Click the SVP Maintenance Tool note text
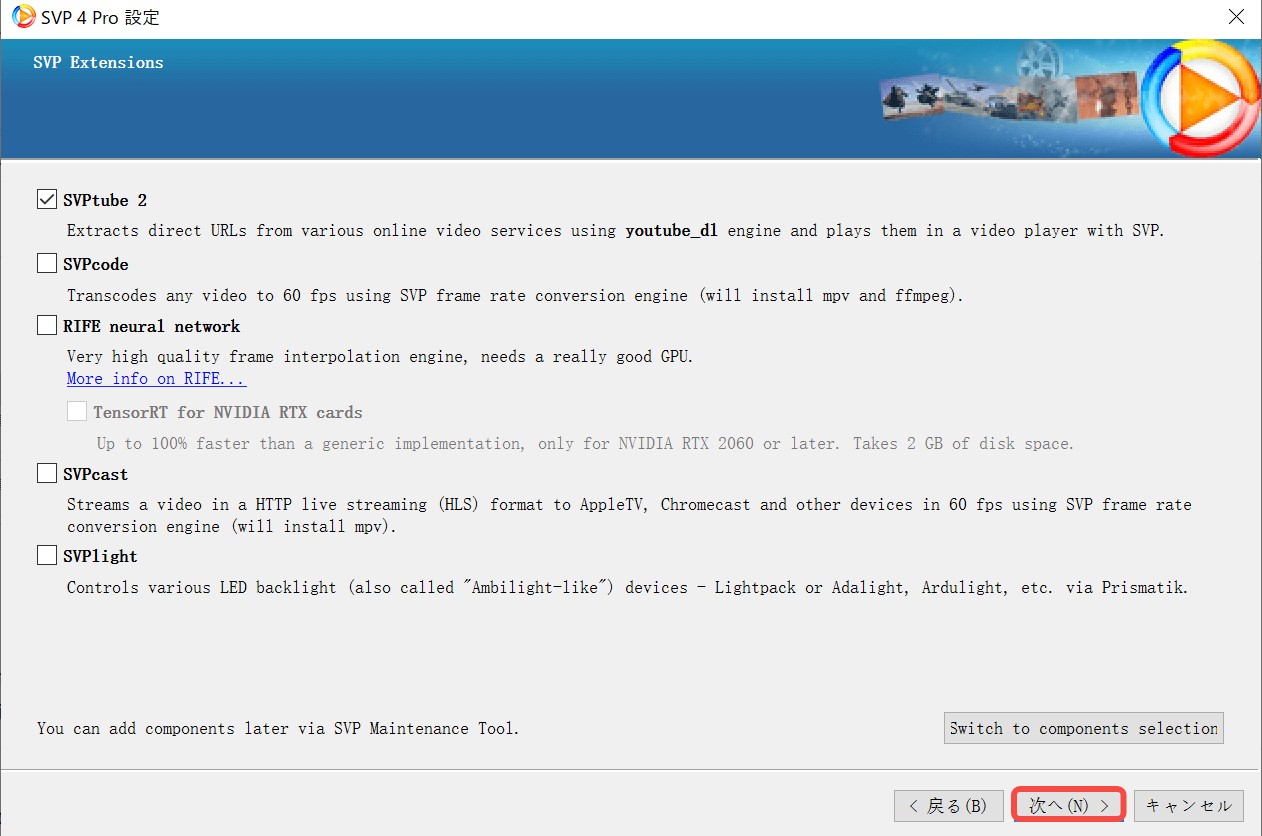The width and height of the screenshot is (1262, 836). pos(278,728)
